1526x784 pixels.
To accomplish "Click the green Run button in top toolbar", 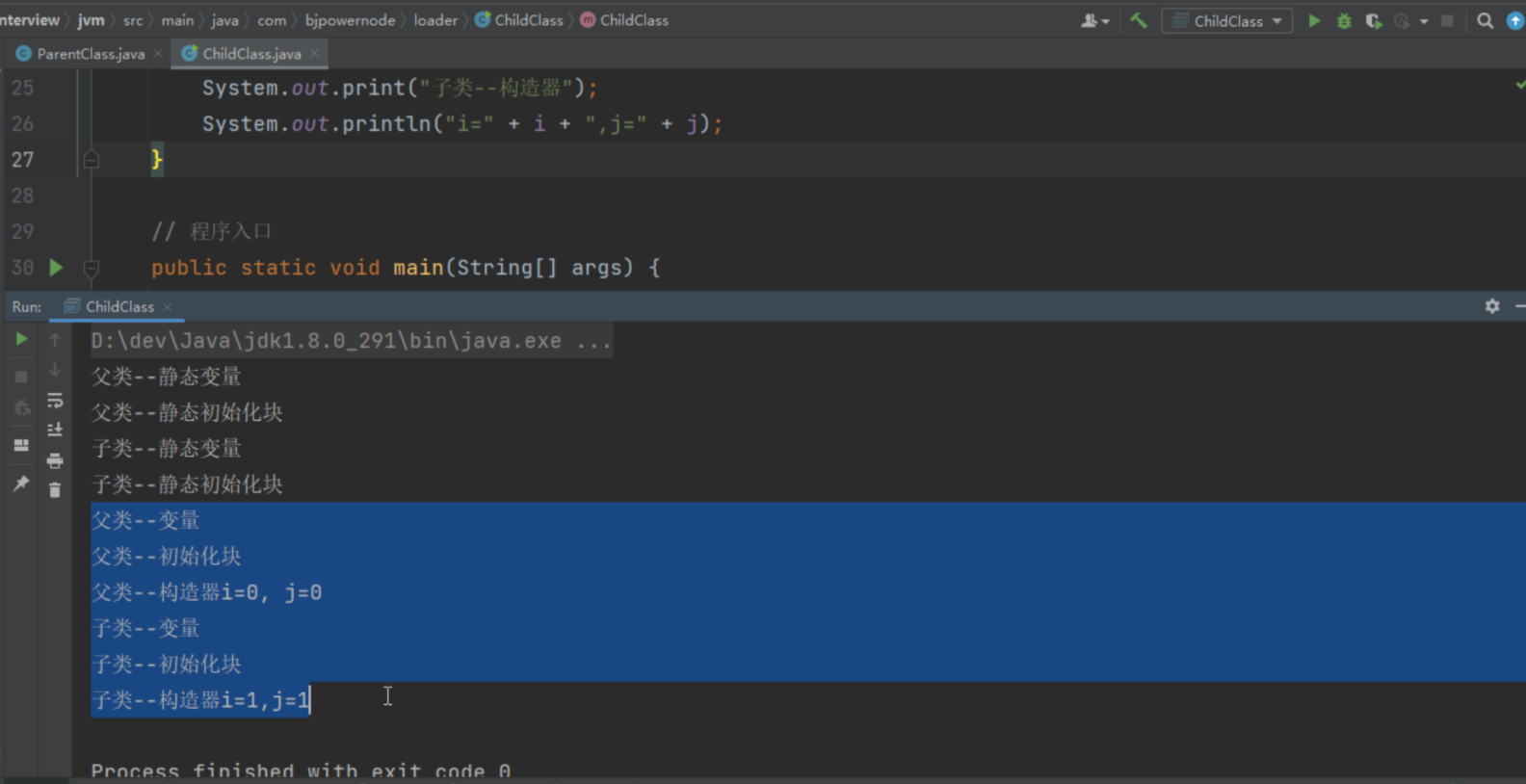I will 1313,20.
